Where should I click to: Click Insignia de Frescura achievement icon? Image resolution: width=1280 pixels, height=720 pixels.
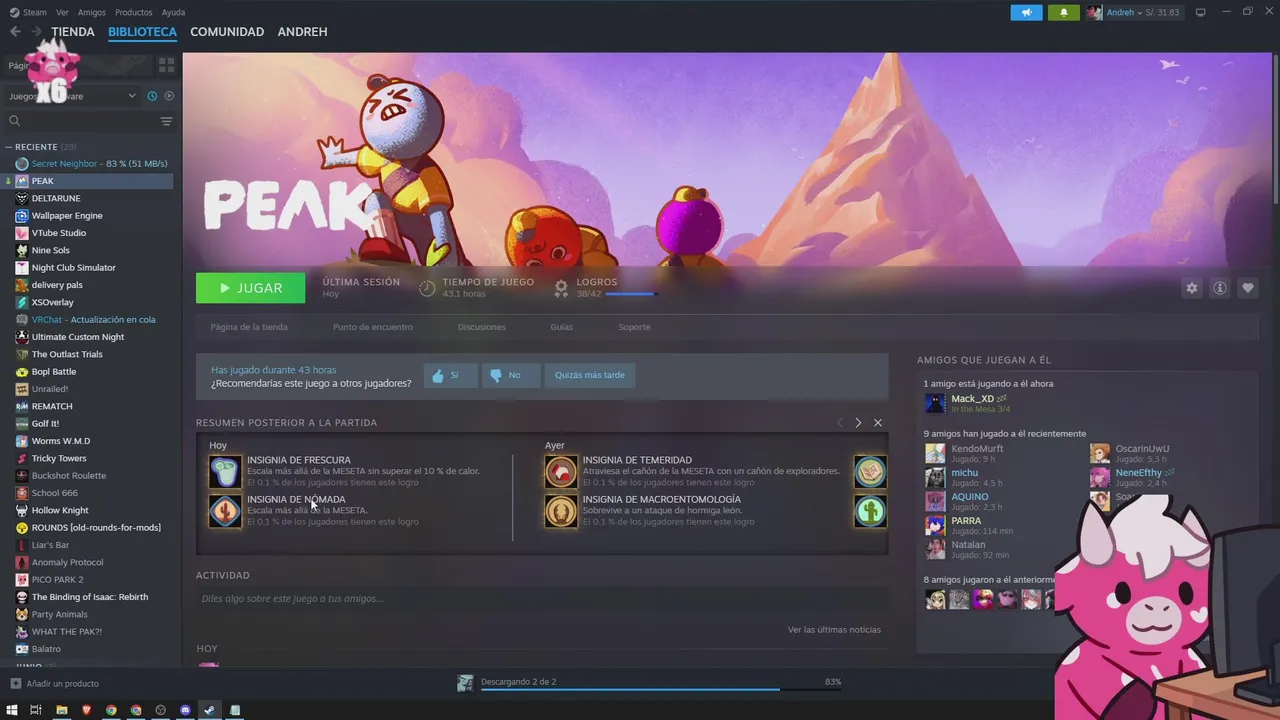coord(225,471)
